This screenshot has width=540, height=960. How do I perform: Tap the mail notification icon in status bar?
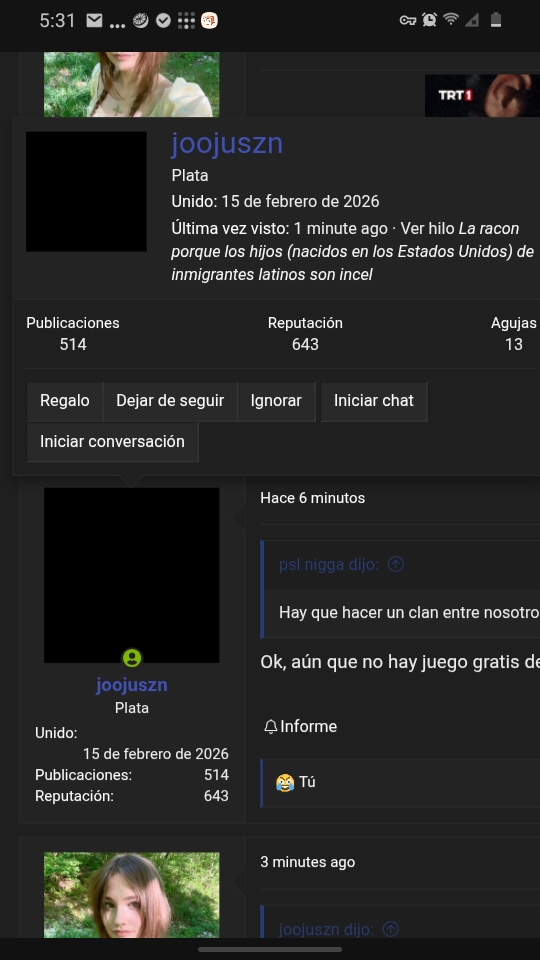coord(94,21)
